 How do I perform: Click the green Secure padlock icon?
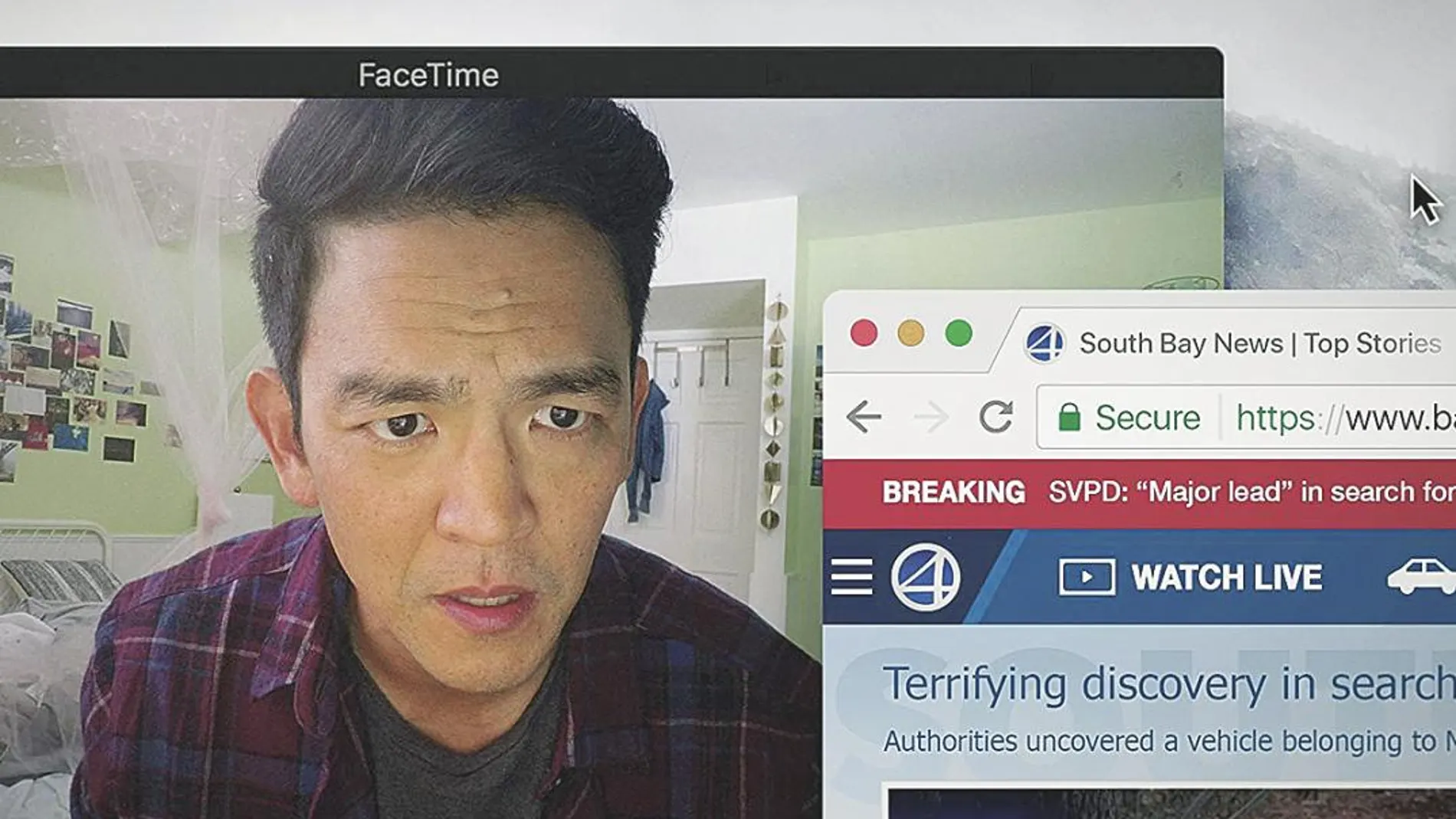click(1069, 418)
